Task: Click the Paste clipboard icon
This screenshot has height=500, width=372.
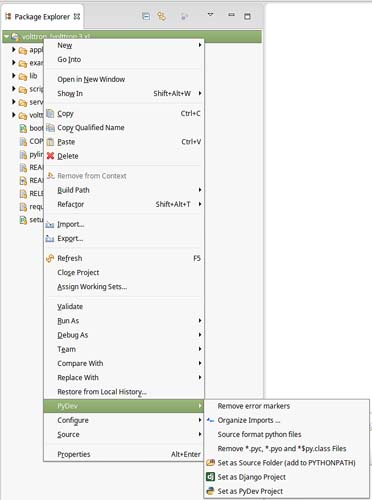Action: (50, 142)
